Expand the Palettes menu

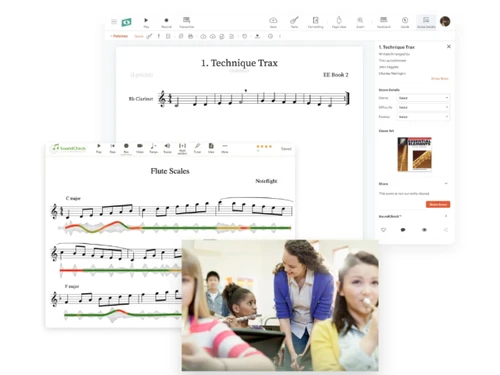click(x=119, y=36)
